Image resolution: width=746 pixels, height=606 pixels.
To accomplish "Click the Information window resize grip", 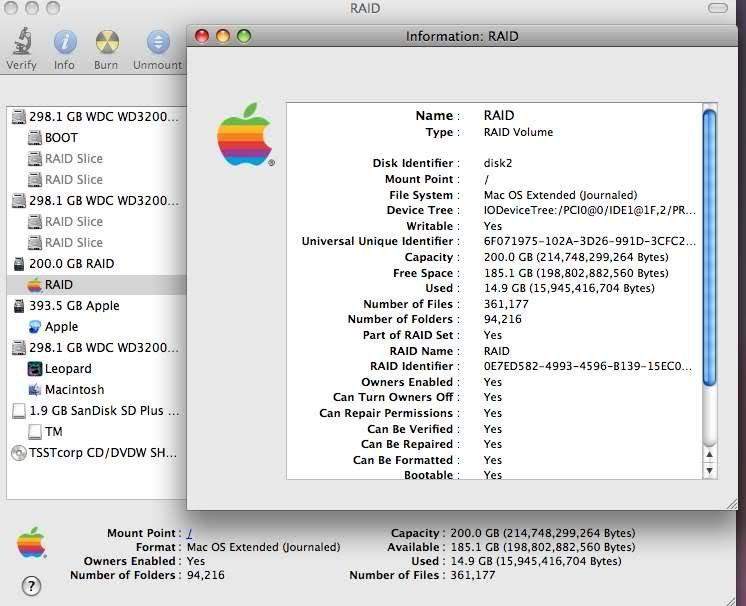I will tap(732, 504).
